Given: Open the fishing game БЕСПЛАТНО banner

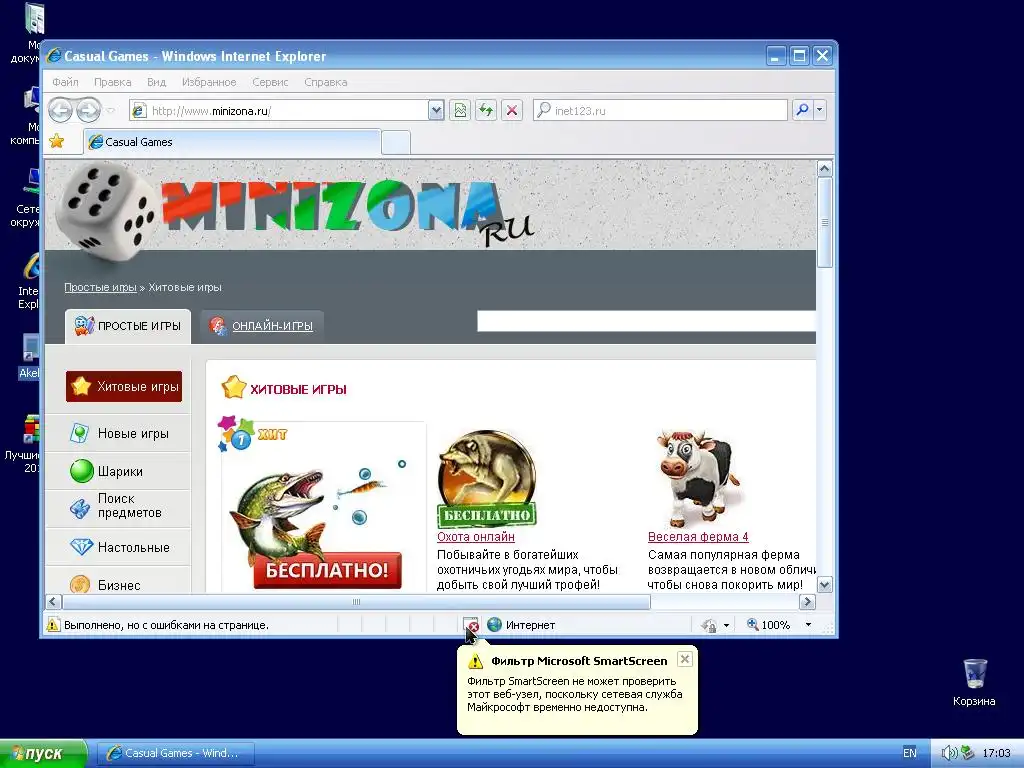Looking at the screenshot, I should [x=327, y=570].
